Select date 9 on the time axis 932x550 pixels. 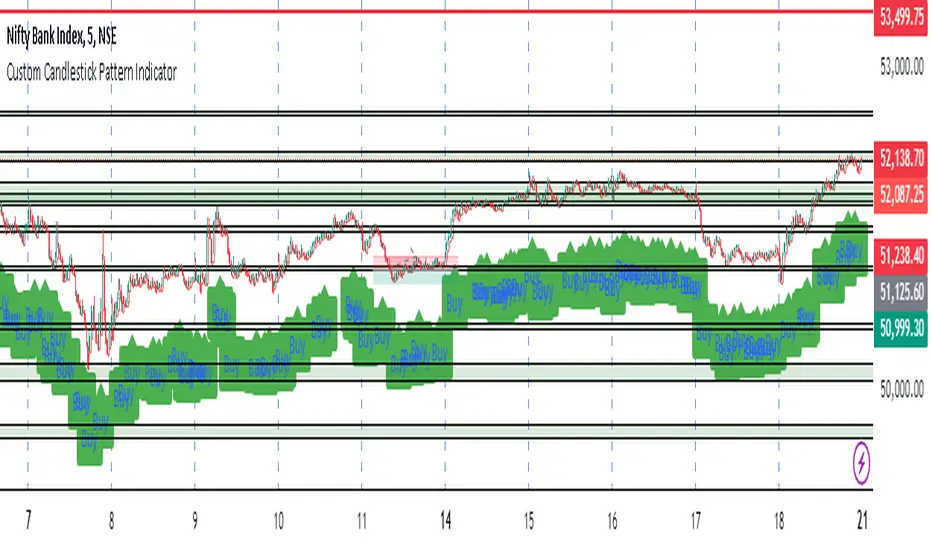pos(195,521)
